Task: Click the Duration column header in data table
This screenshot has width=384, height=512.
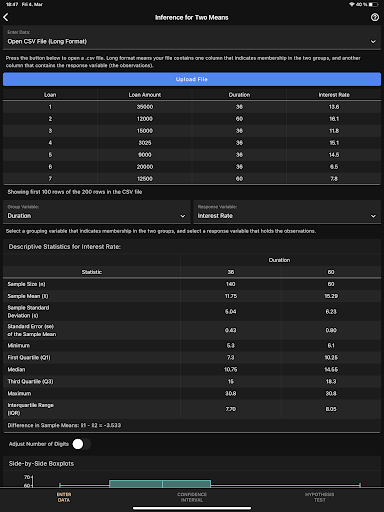Action: coord(239,95)
